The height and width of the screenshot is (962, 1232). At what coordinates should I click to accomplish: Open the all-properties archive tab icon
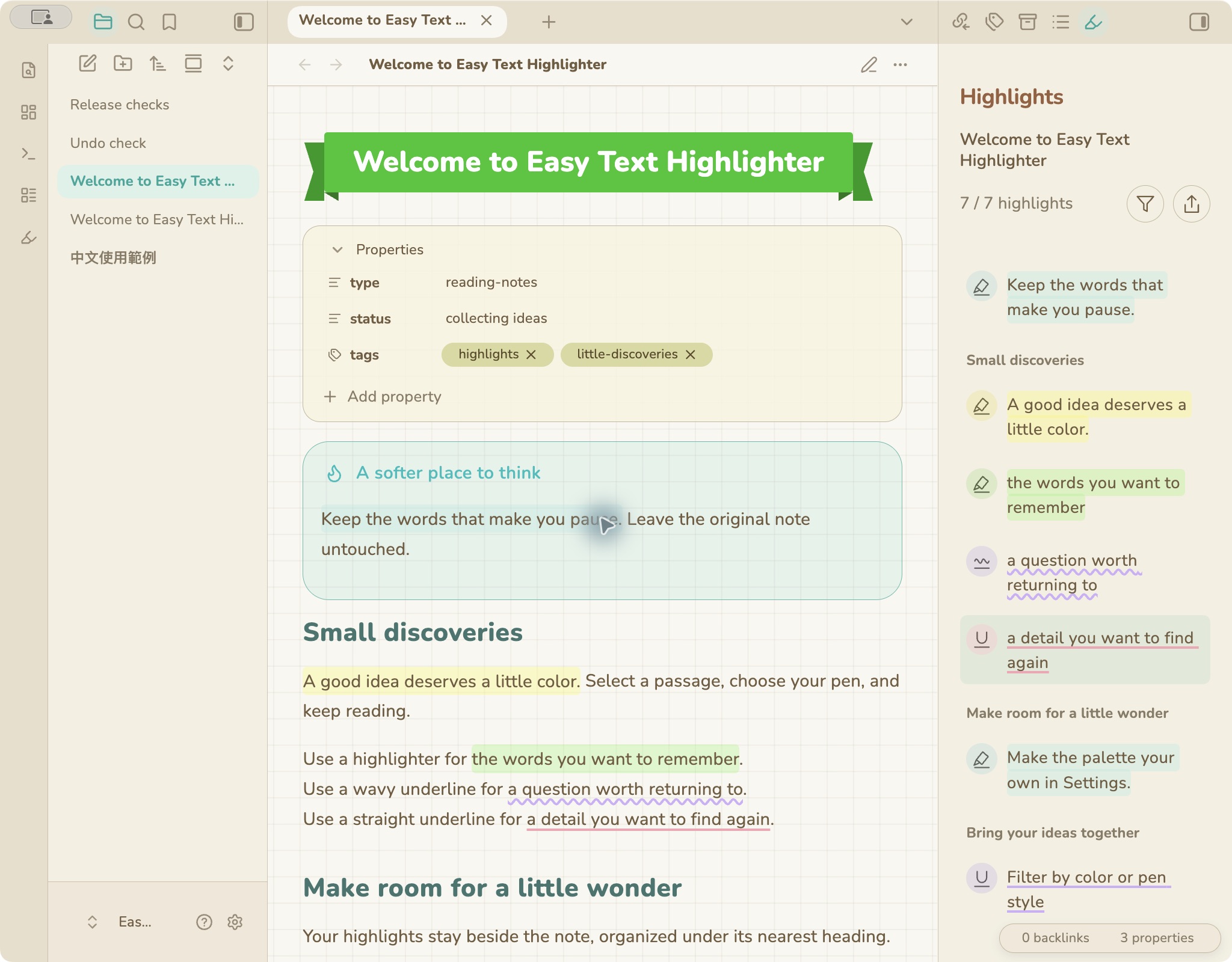point(1027,22)
